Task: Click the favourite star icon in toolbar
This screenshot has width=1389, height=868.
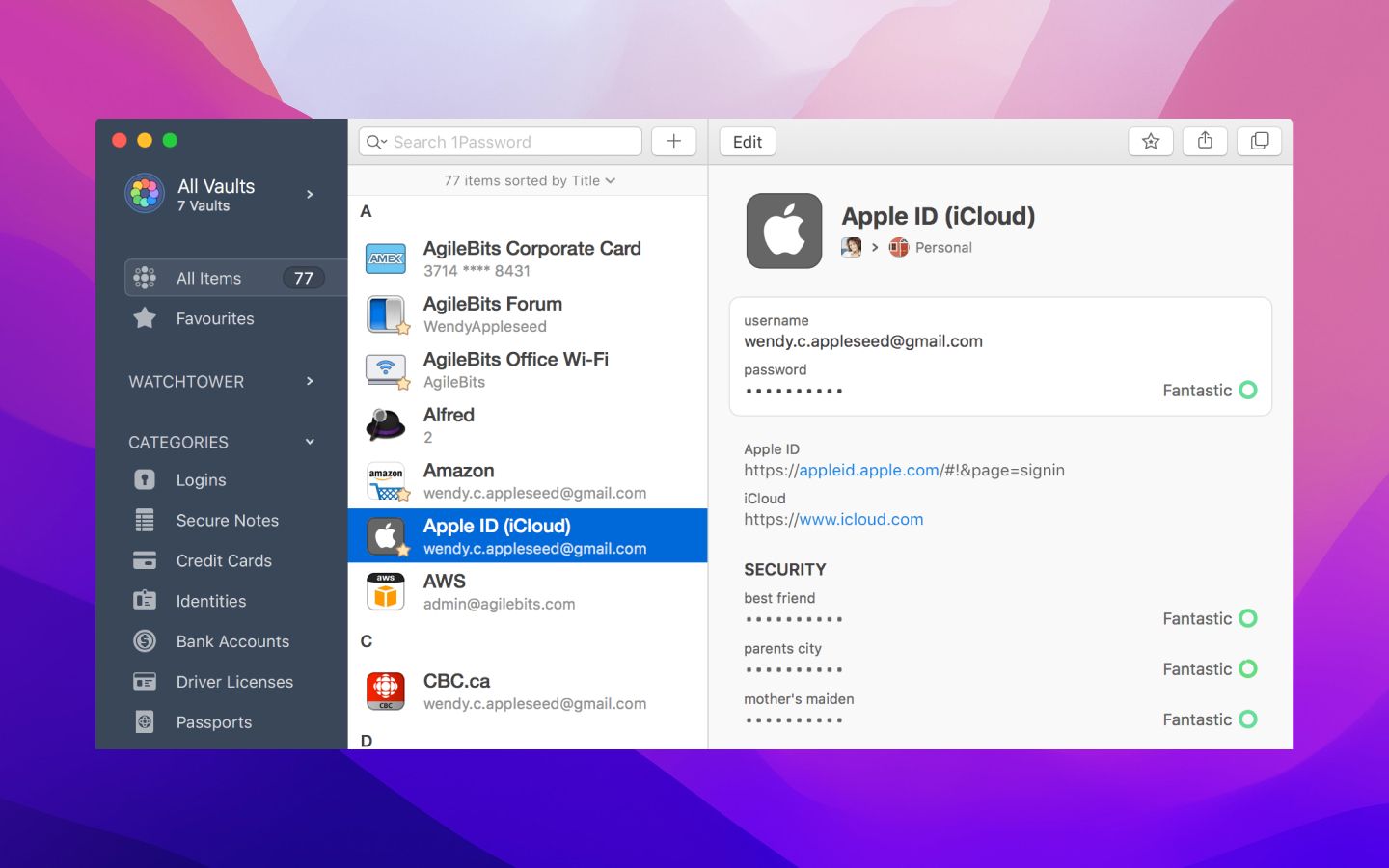Action: click(x=1151, y=142)
